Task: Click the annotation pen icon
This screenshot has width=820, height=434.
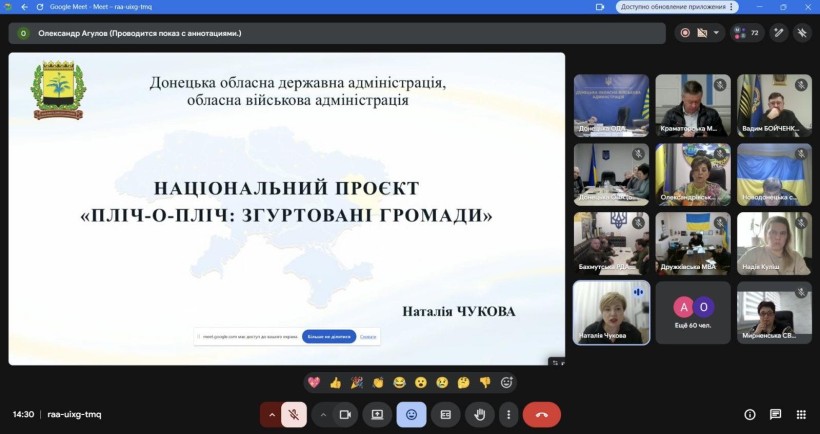Action: pyautogui.click(x=779, y=33)
